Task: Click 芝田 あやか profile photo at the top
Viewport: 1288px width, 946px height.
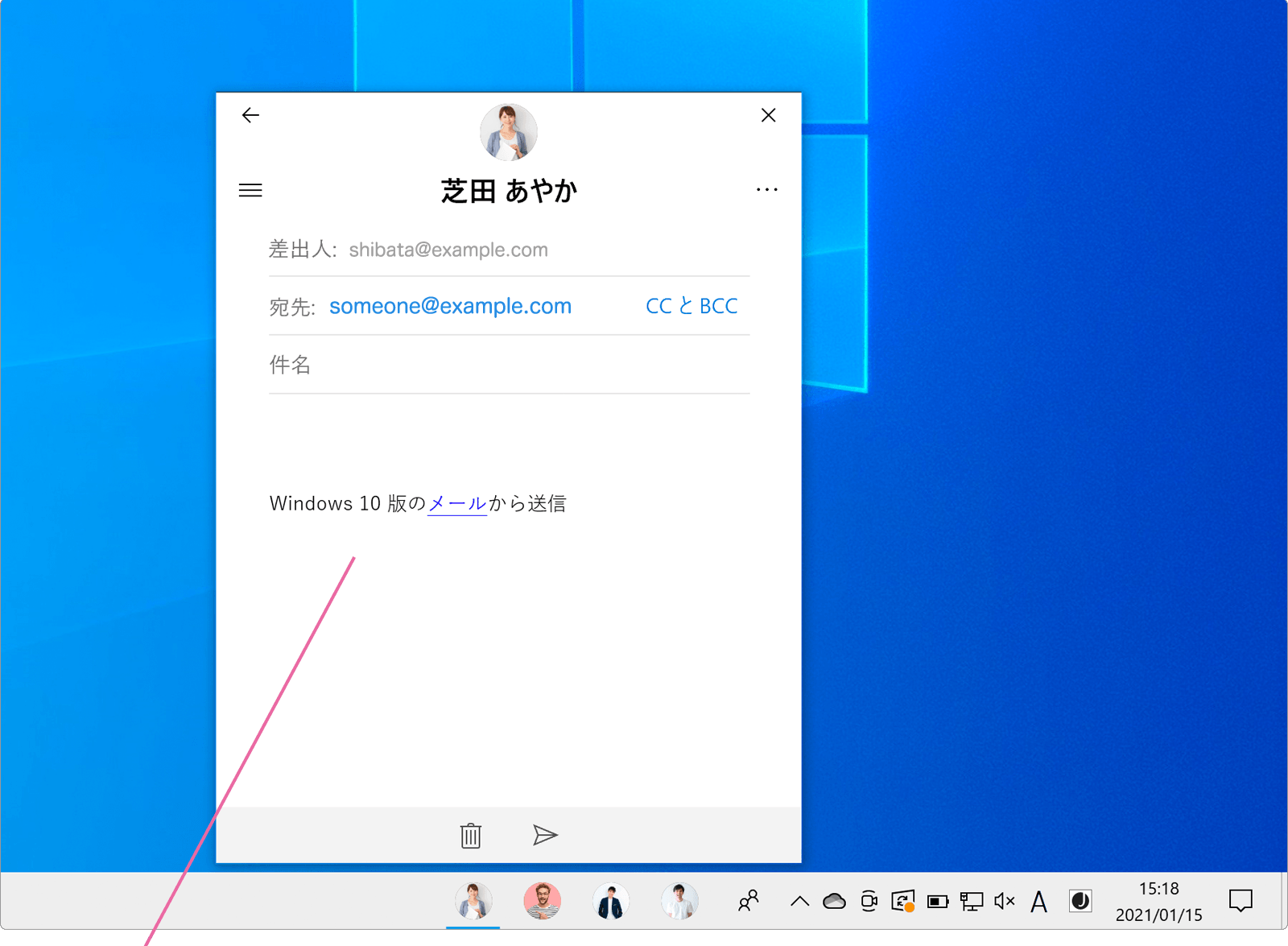Action: tap(509, 132)
